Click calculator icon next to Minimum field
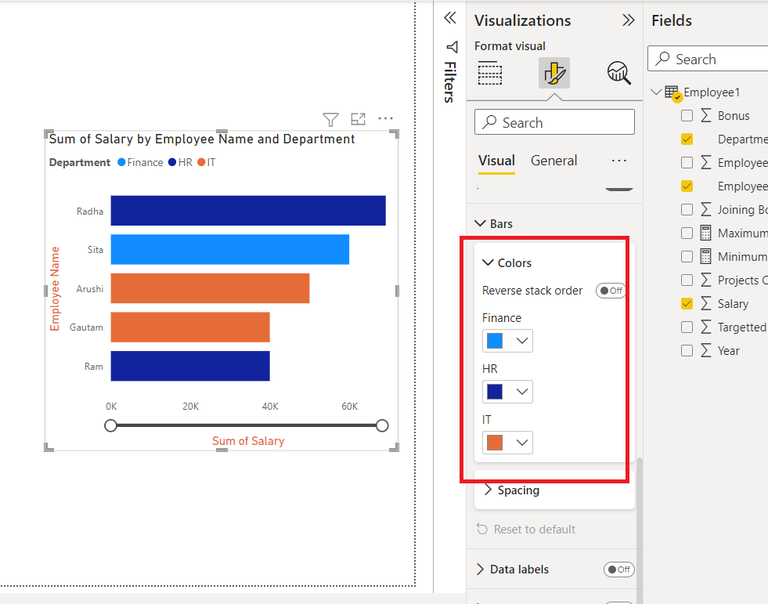768x604 pixels. click(705, 257)
